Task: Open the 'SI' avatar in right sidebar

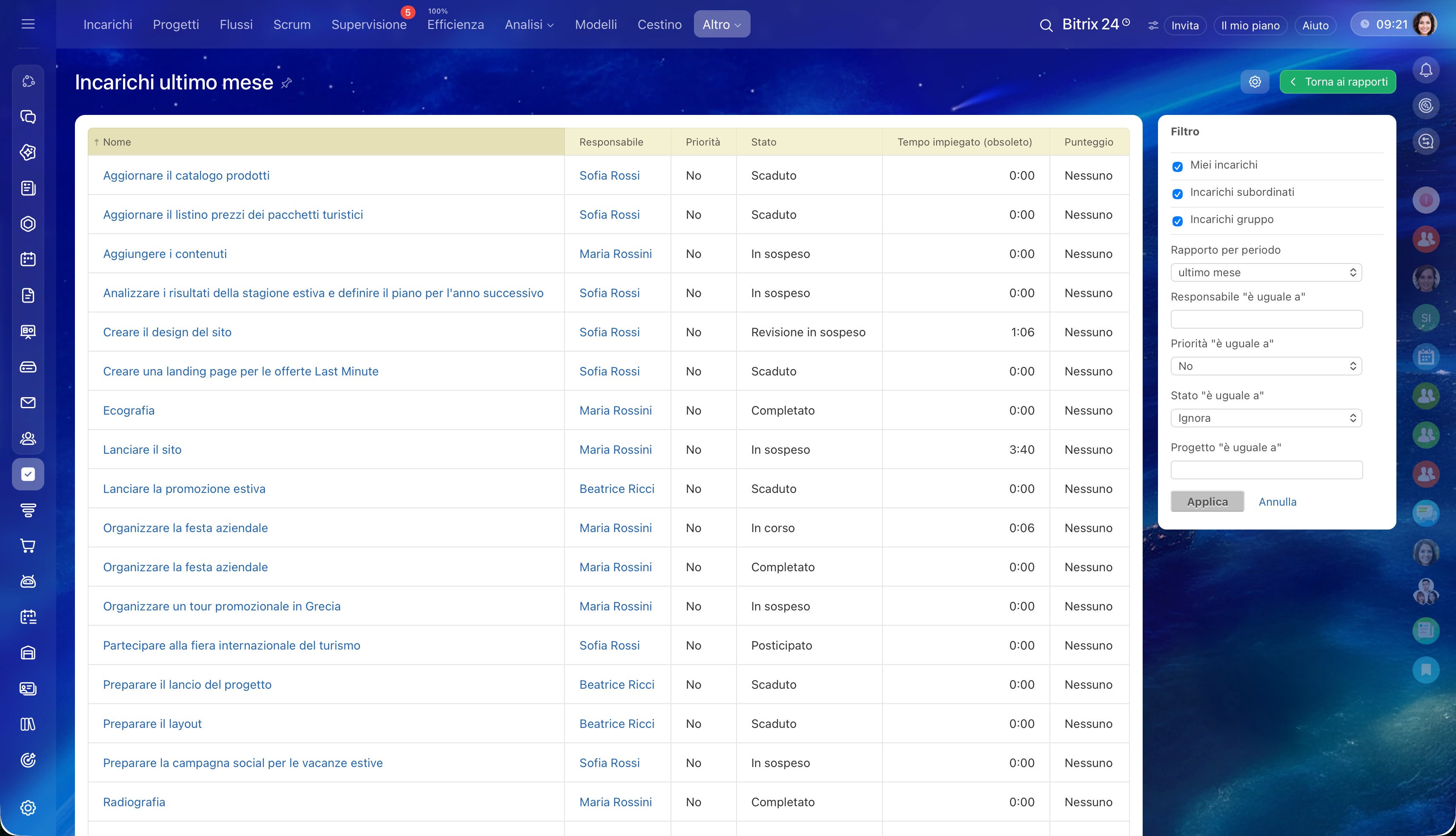Action: (x=1426, y=318)
